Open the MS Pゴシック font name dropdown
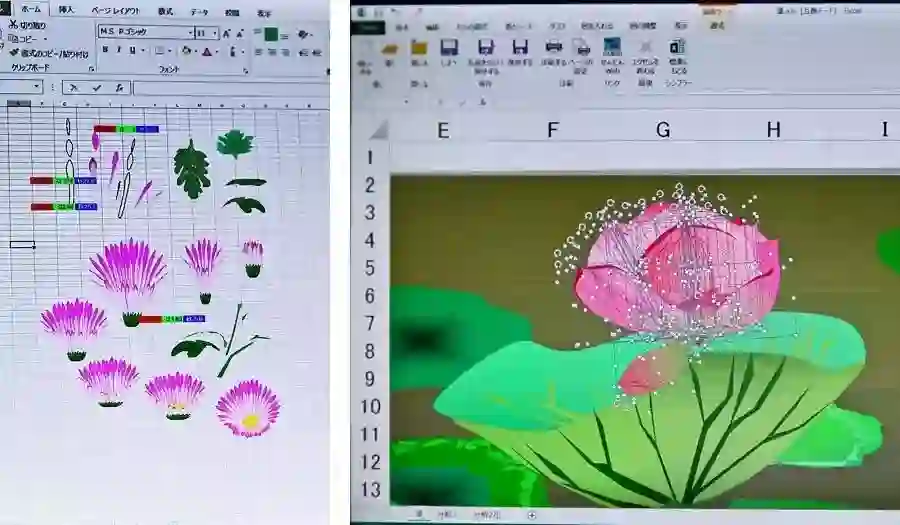Screen dimensions: 900x525 [191, 33]
